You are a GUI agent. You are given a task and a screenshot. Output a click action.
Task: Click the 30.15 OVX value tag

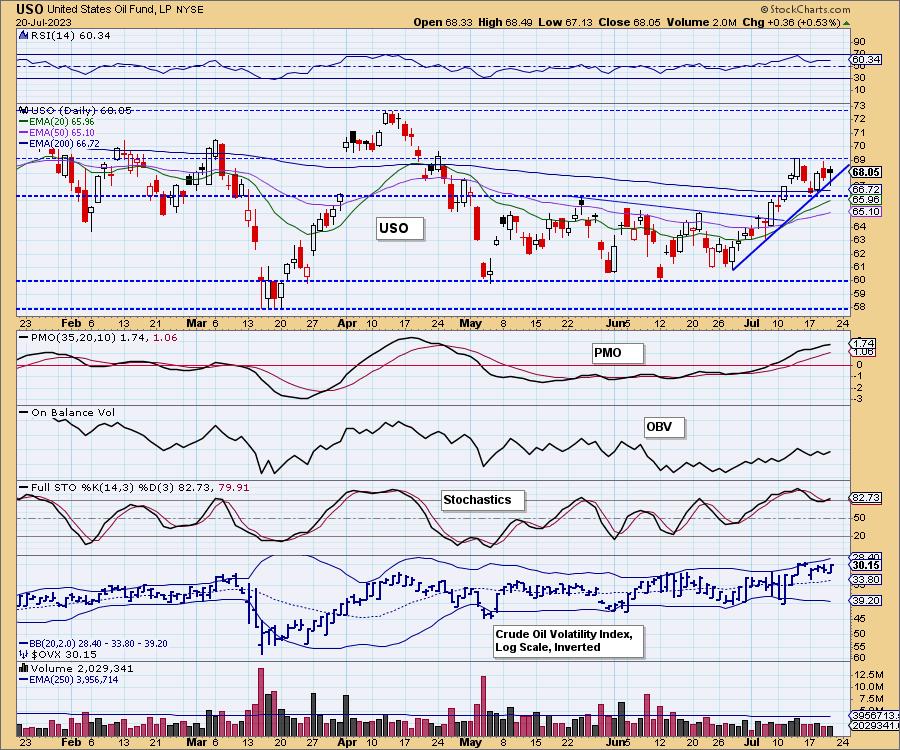866,565
